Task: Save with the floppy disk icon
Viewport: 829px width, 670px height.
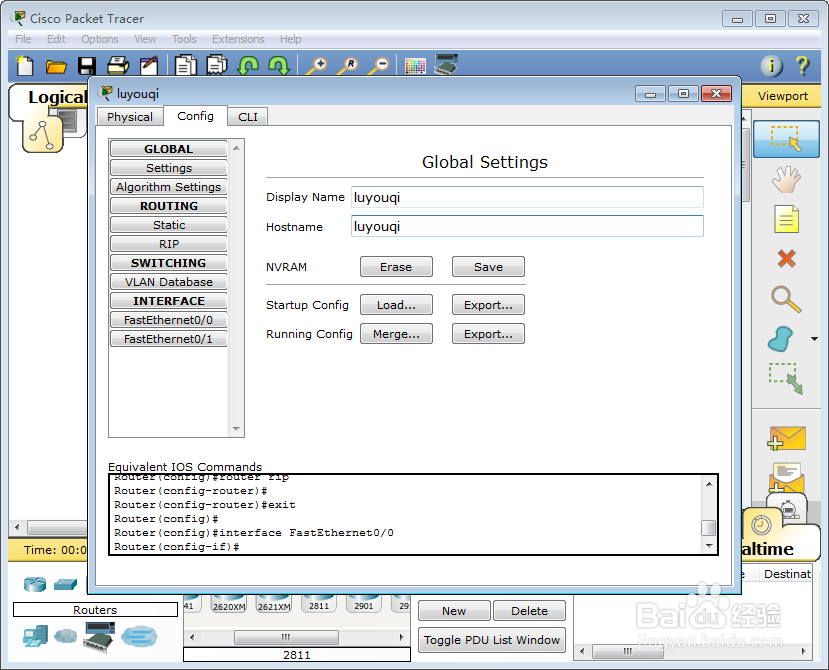Action: pyautogui.click(x=87, y=66)
